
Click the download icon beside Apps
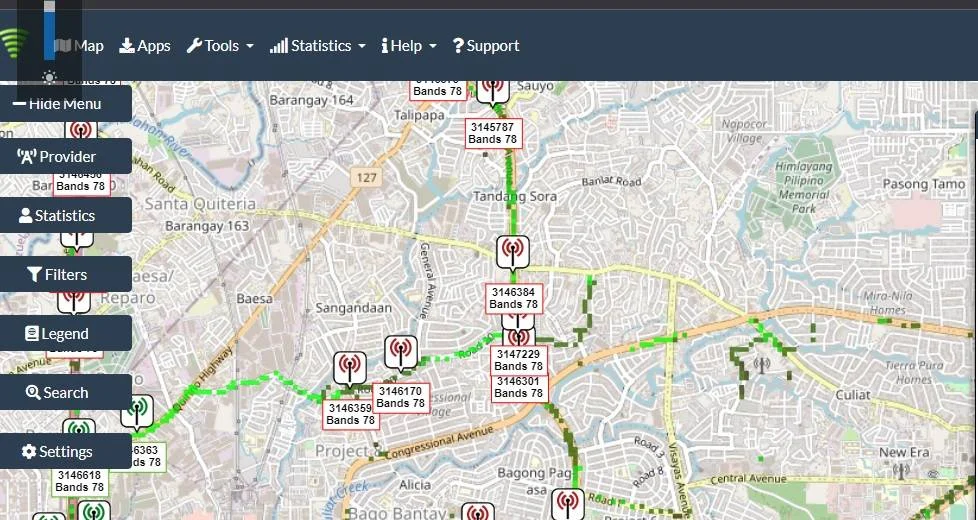127,46
